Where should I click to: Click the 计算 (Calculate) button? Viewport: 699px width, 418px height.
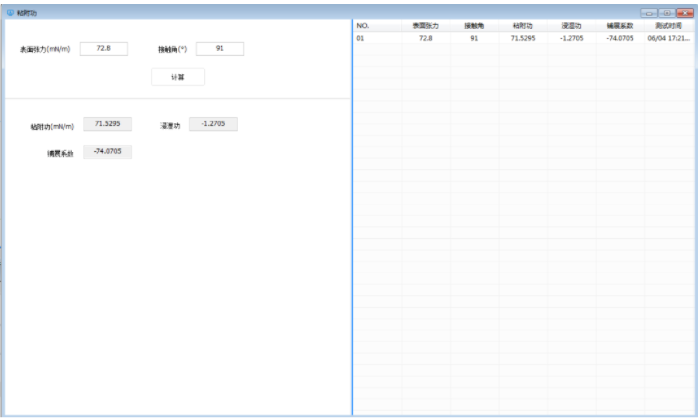click(x=177, y=77)
